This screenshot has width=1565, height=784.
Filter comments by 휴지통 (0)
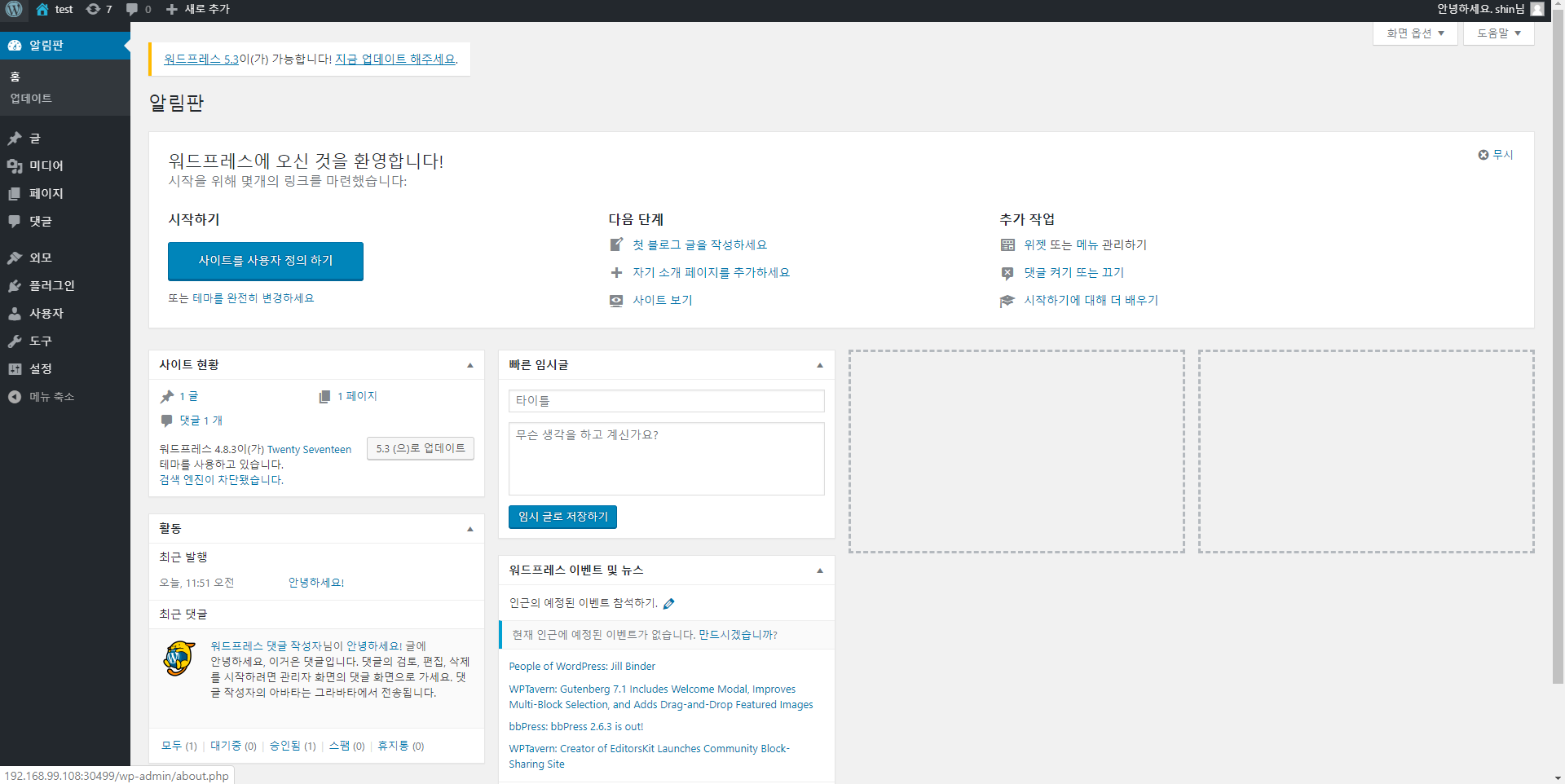click(x=400, y=747)
